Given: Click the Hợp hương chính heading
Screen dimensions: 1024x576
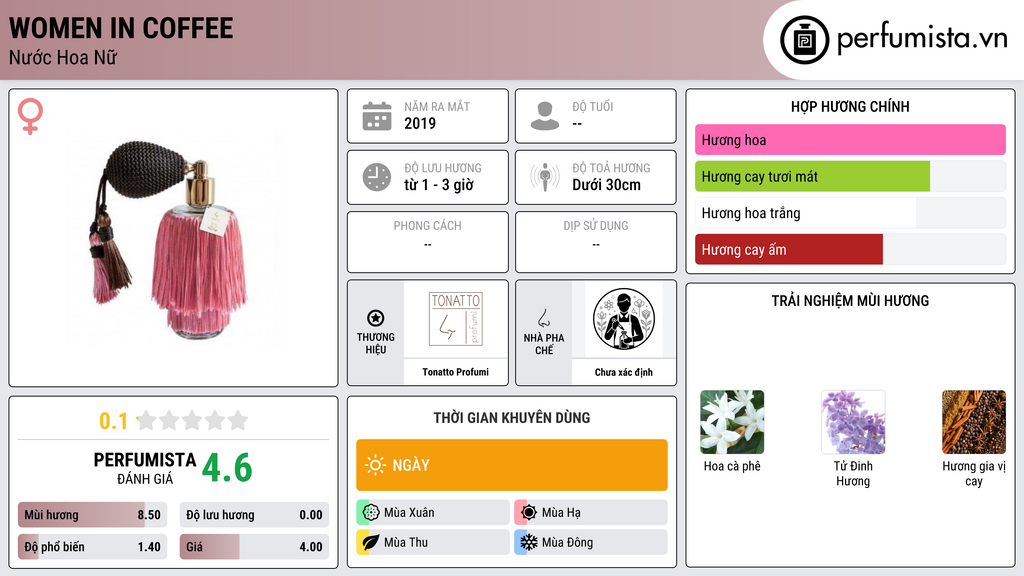Looking at the screenshot, I should point(850,106).
